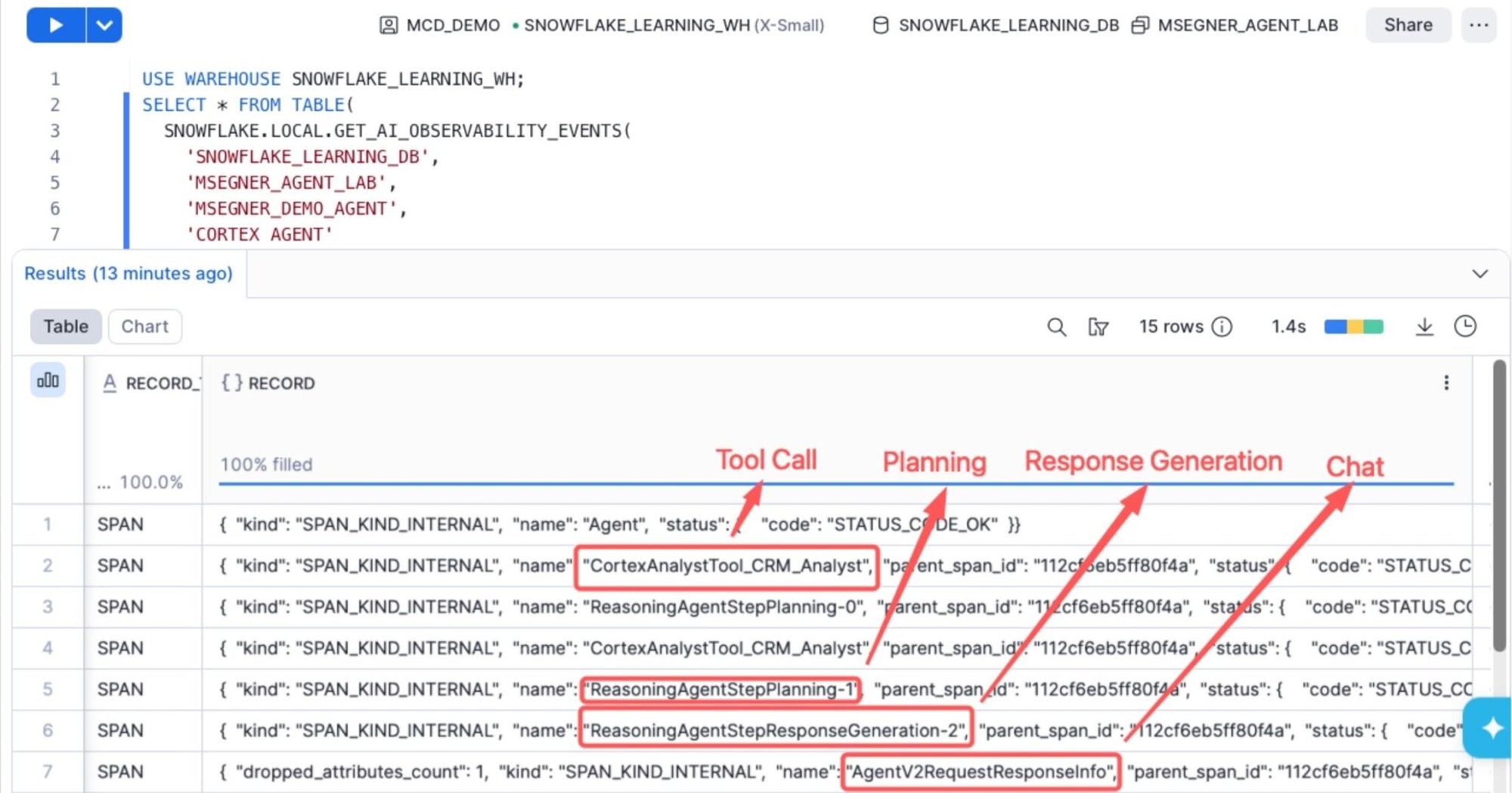This screenshot has width=1512, height=793.
Task: Select row 6 ReasoningAgentStepResponseGeneration-2 record cell
Action: click(x=837, y=730)
